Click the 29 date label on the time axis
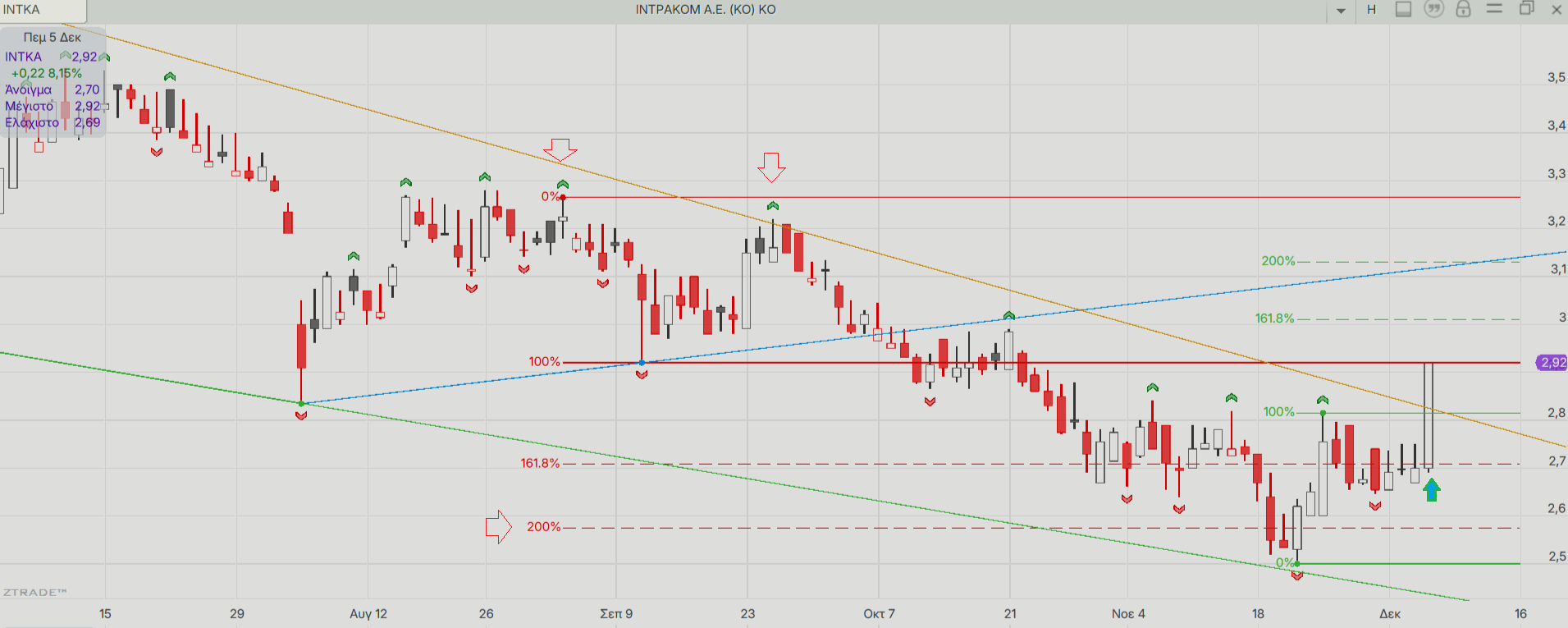Image resolution: width=1568 pixels, height=628 pixels. (x=237, y=613)
